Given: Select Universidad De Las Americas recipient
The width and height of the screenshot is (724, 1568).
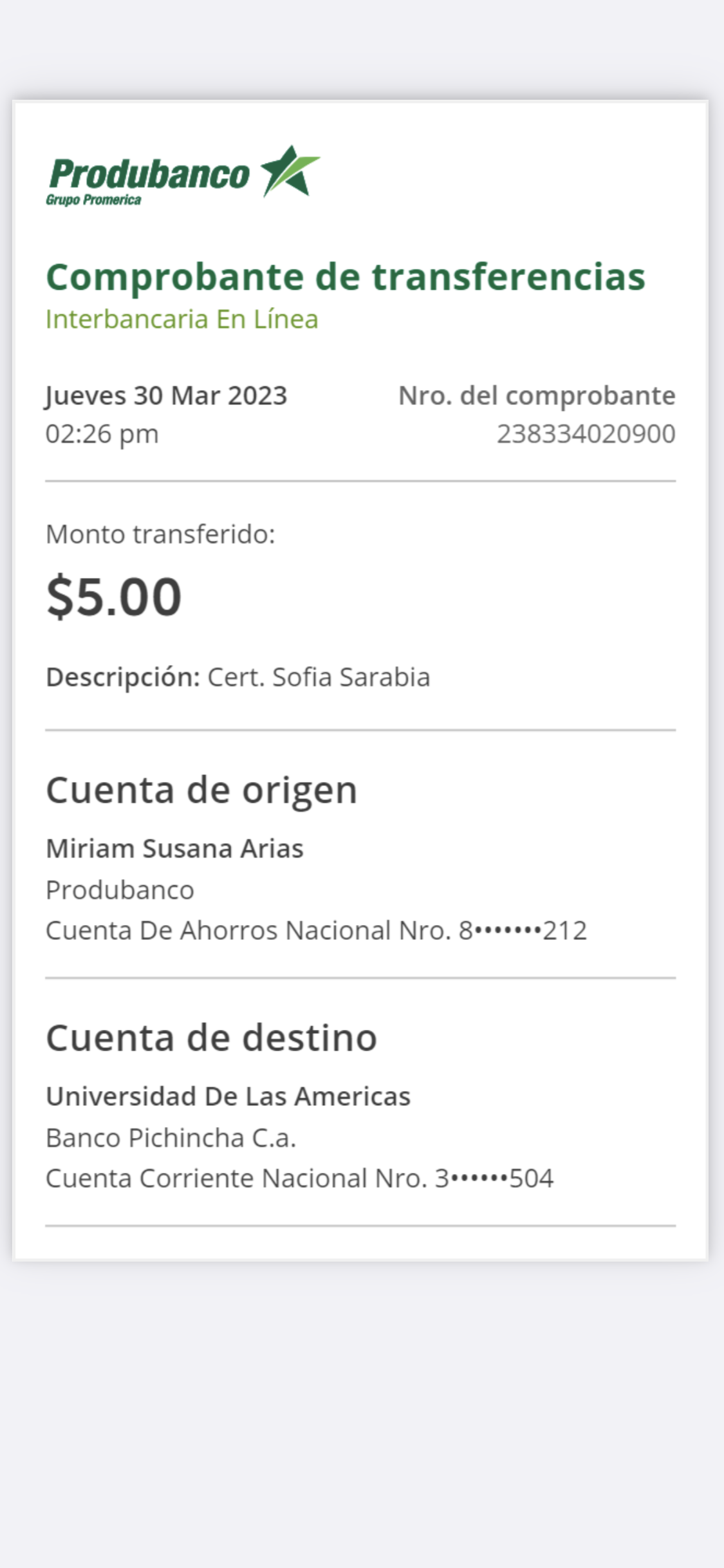Looking at the screenshot, I should coord(228,1096).
